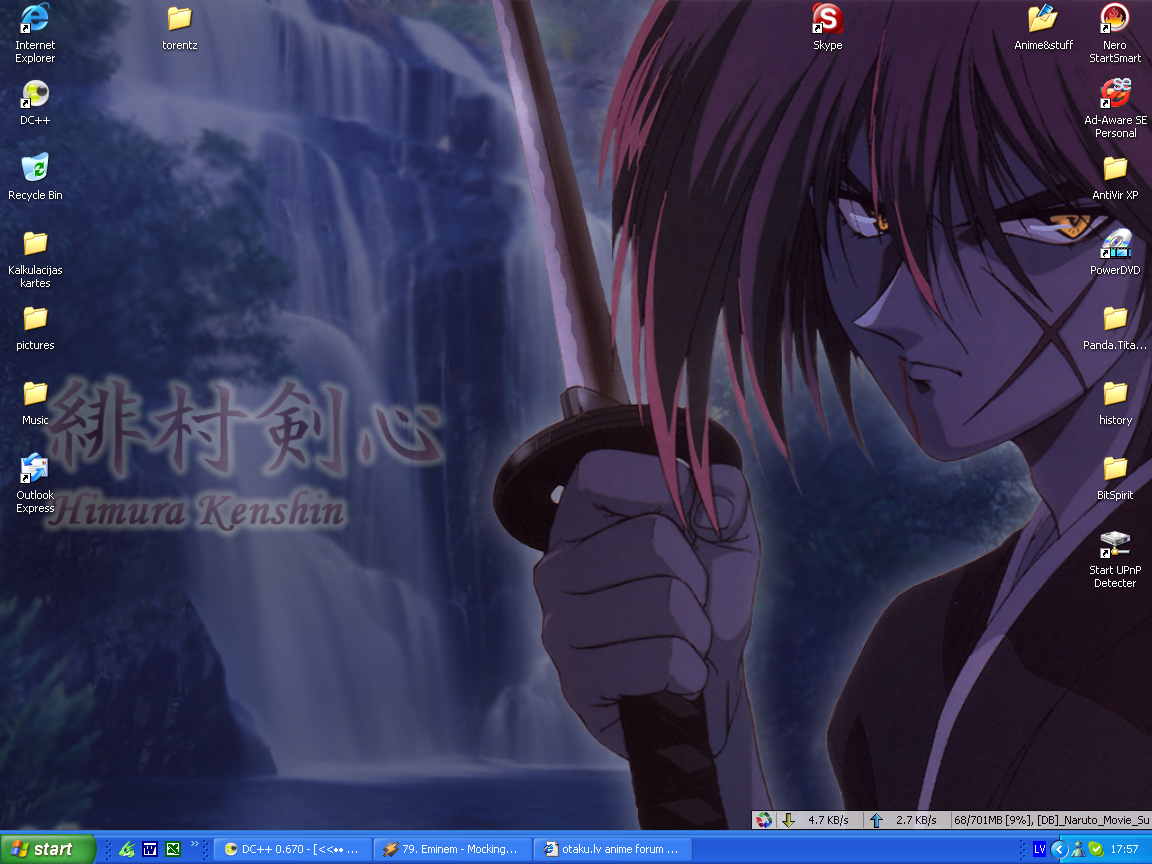Click the 2.7 KB/s upload speed
Viewport: 1152px width, 864px height.
coord(915,820)
